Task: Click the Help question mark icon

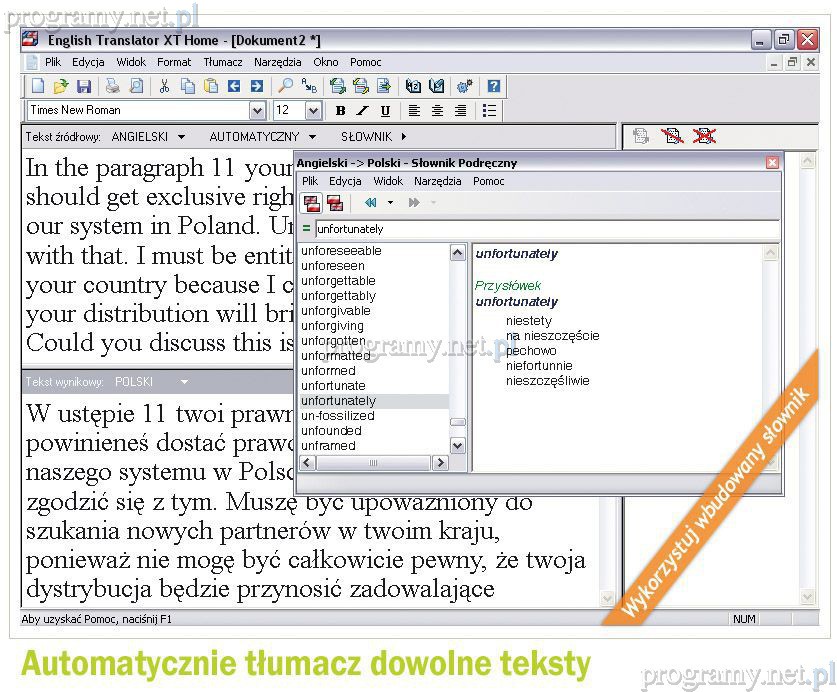Action: coord(493,87)
